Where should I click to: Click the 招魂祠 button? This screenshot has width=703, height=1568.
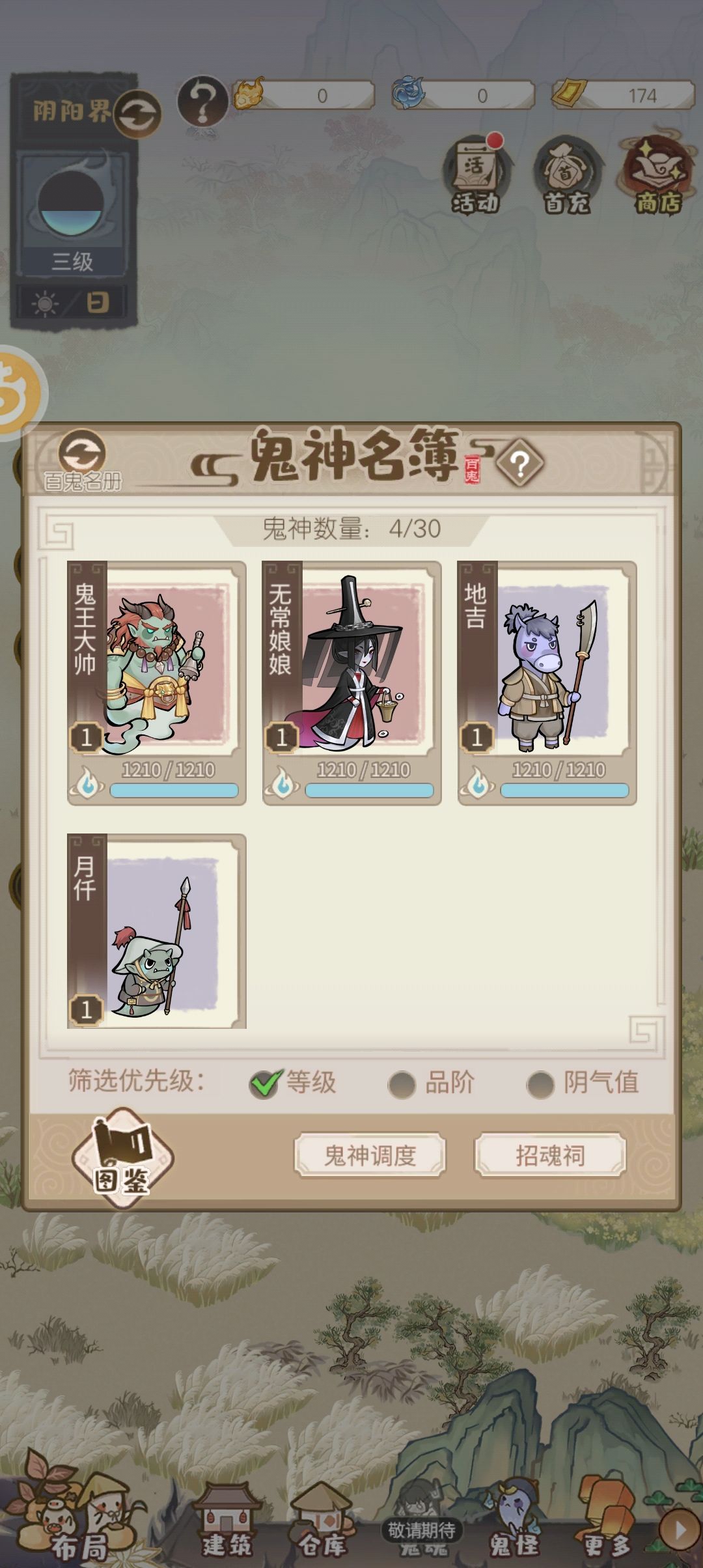pos(550,1155)
